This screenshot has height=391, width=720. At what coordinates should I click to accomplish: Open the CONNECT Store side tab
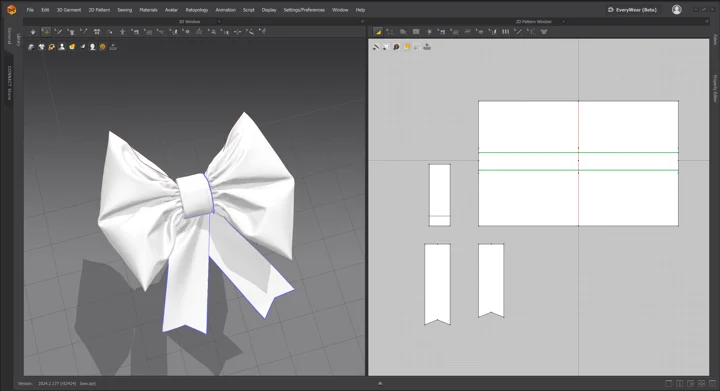pos(9,83)
